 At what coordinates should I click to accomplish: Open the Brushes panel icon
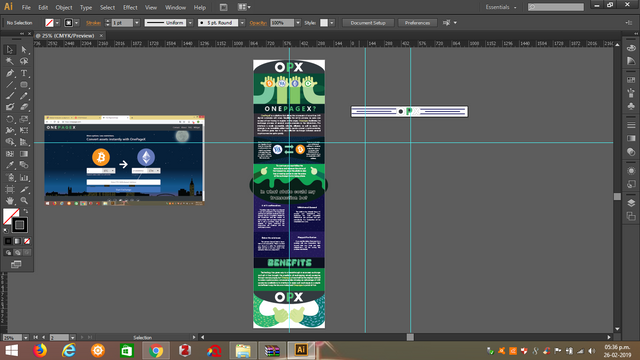631,93
